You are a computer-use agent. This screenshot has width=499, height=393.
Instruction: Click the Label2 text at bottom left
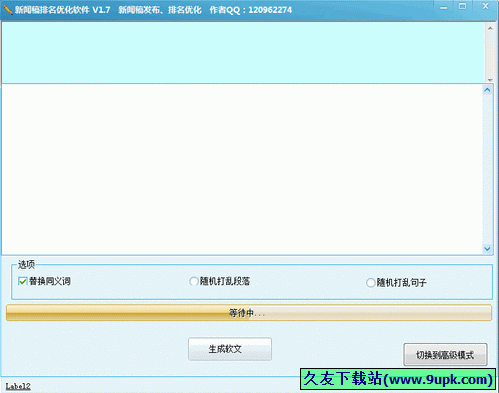(x=18, y=386)
